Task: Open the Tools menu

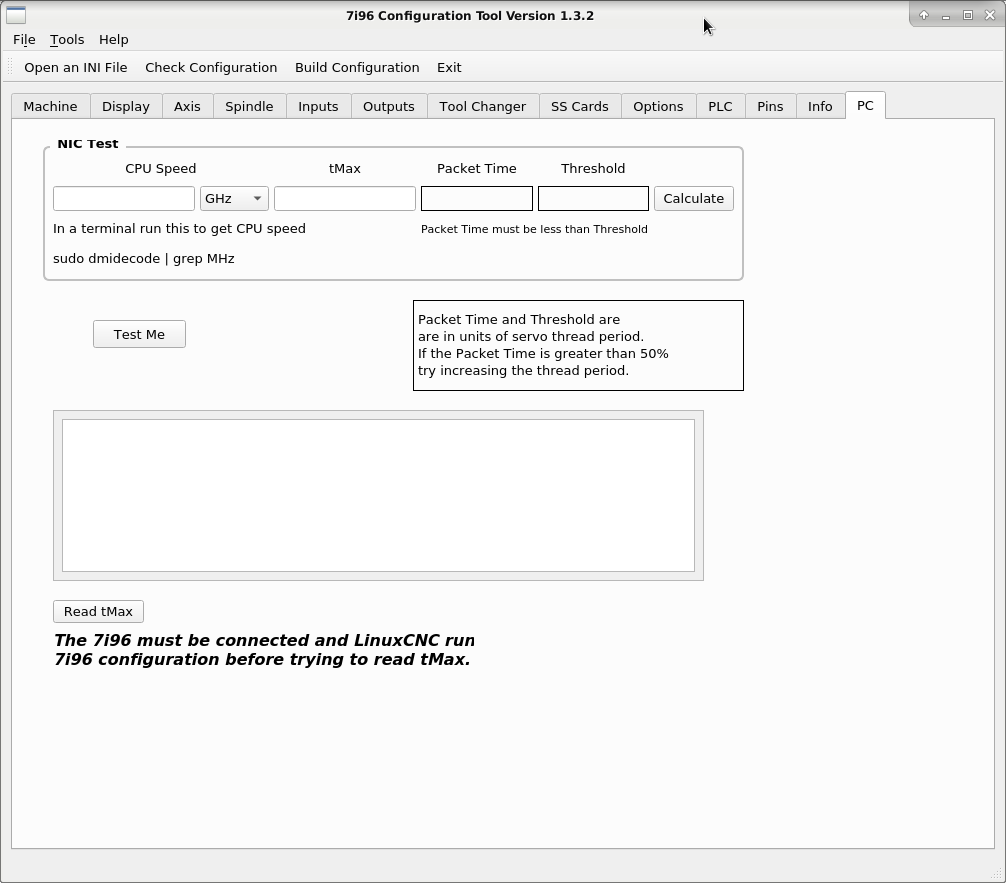Action: coord(67,40)
